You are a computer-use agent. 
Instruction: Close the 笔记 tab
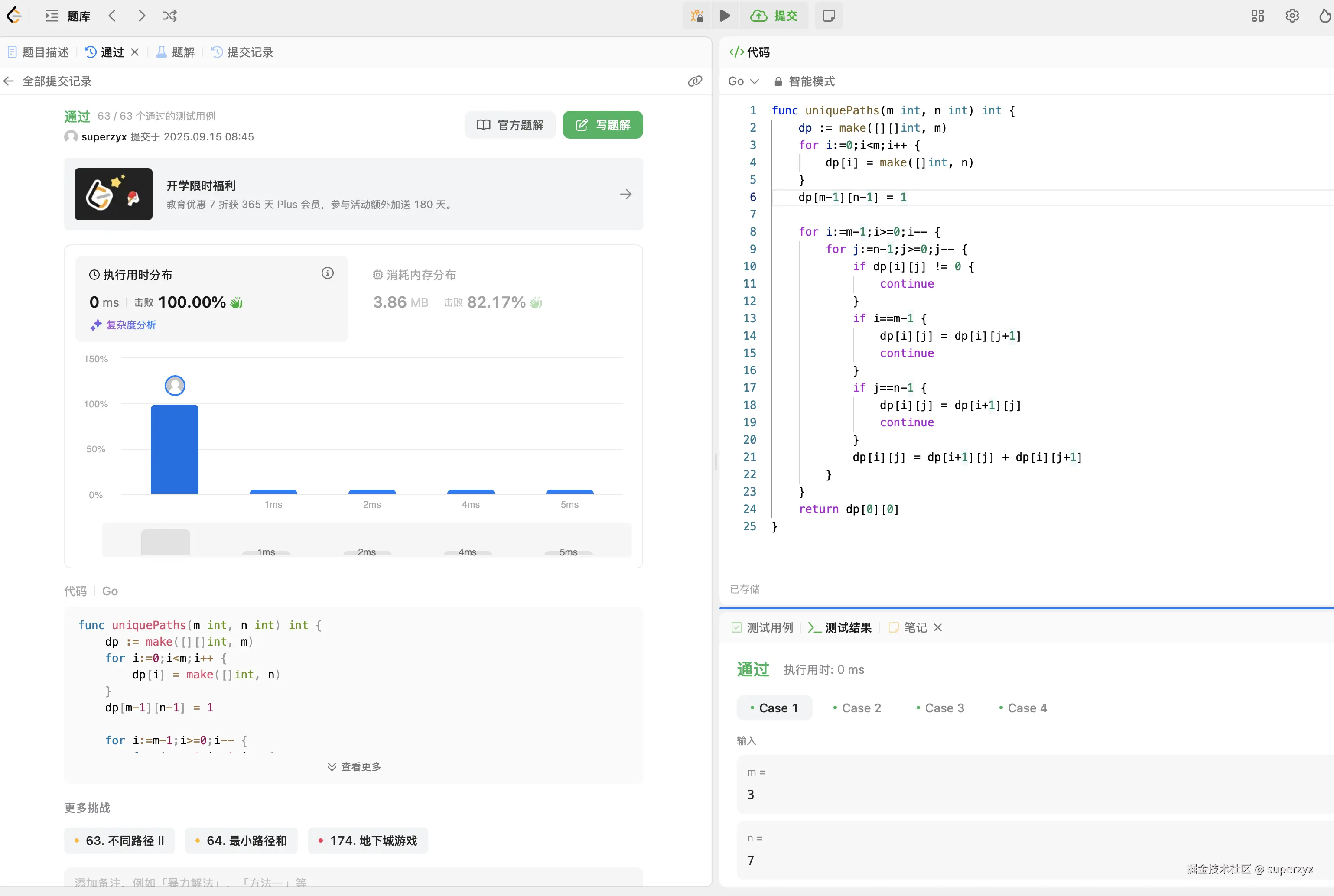tap(938, 627)
